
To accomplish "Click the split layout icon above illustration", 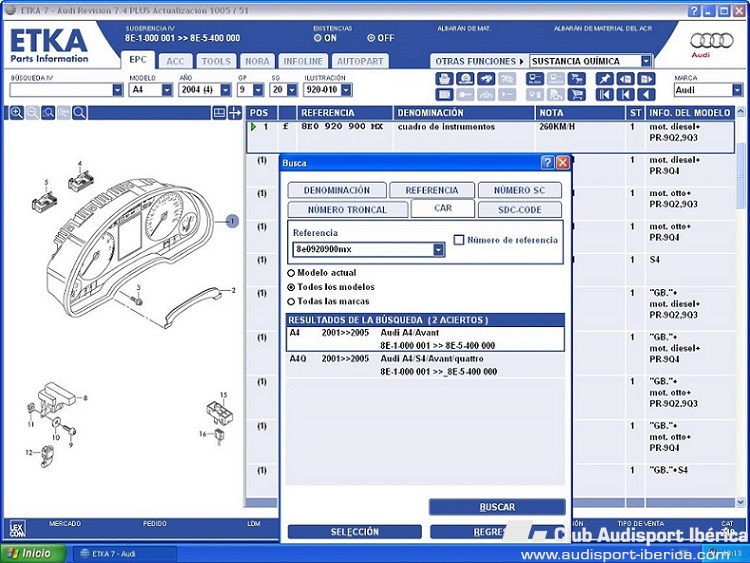I will 219,113.
